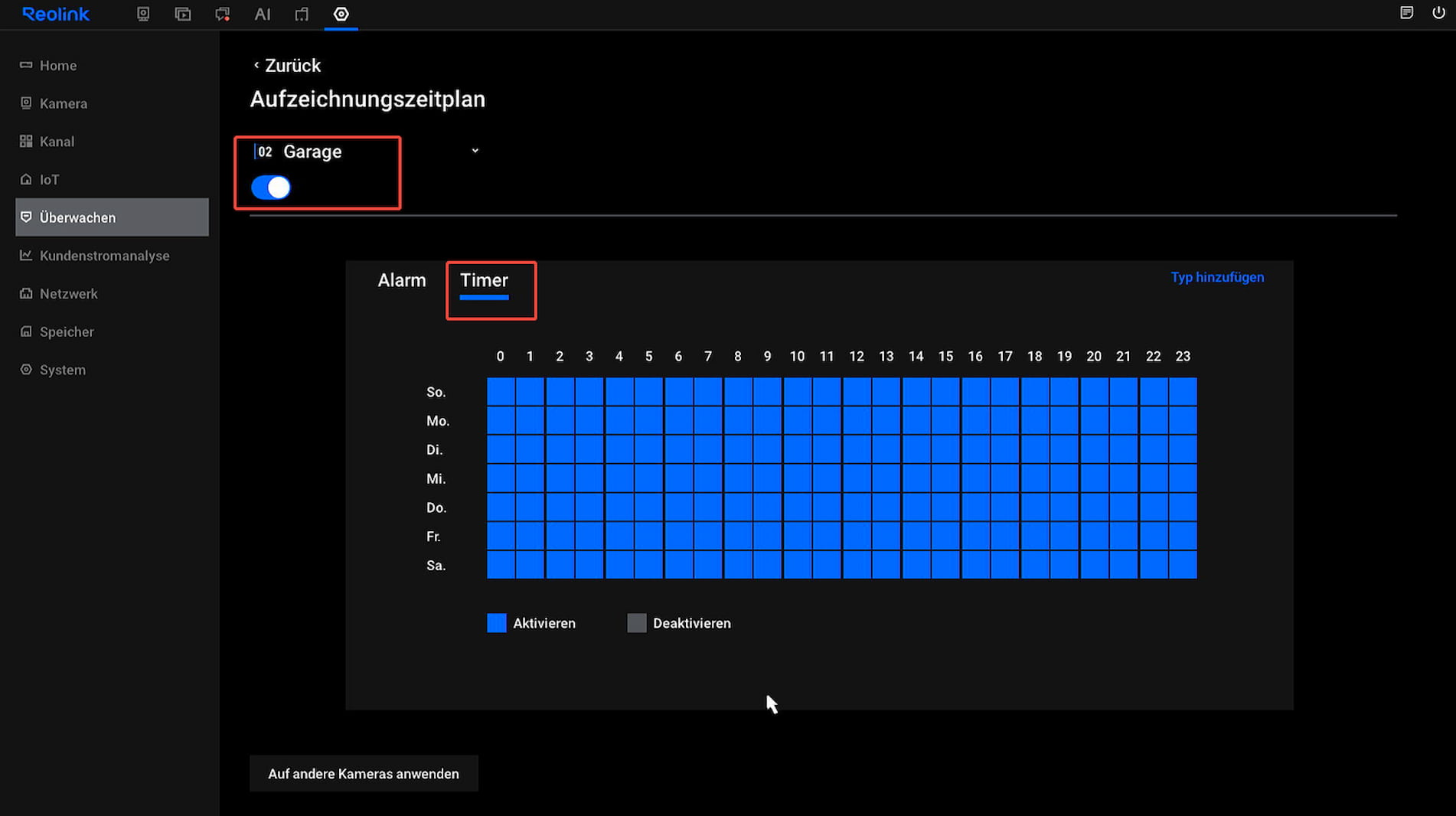Click the hour 18 column header
The height and width of the screenshot is (816, 1456).
pos(1034,356)
